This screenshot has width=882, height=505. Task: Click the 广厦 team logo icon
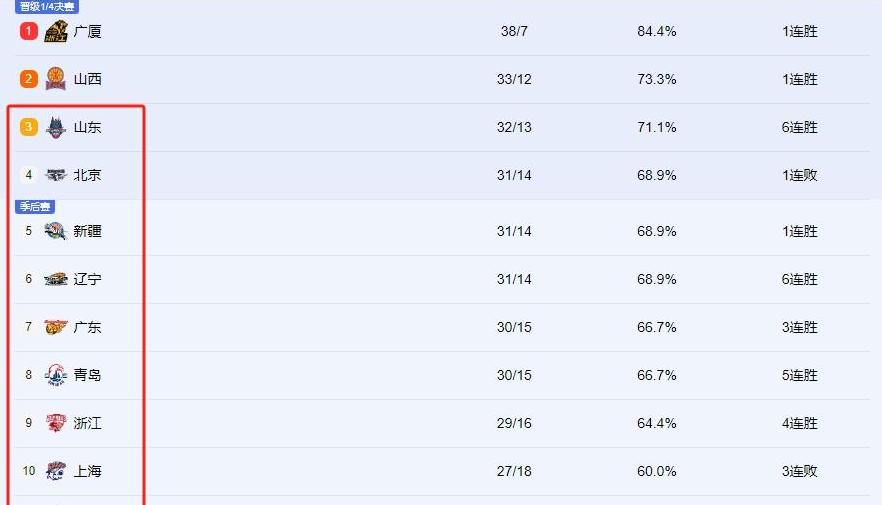(56, 31)
